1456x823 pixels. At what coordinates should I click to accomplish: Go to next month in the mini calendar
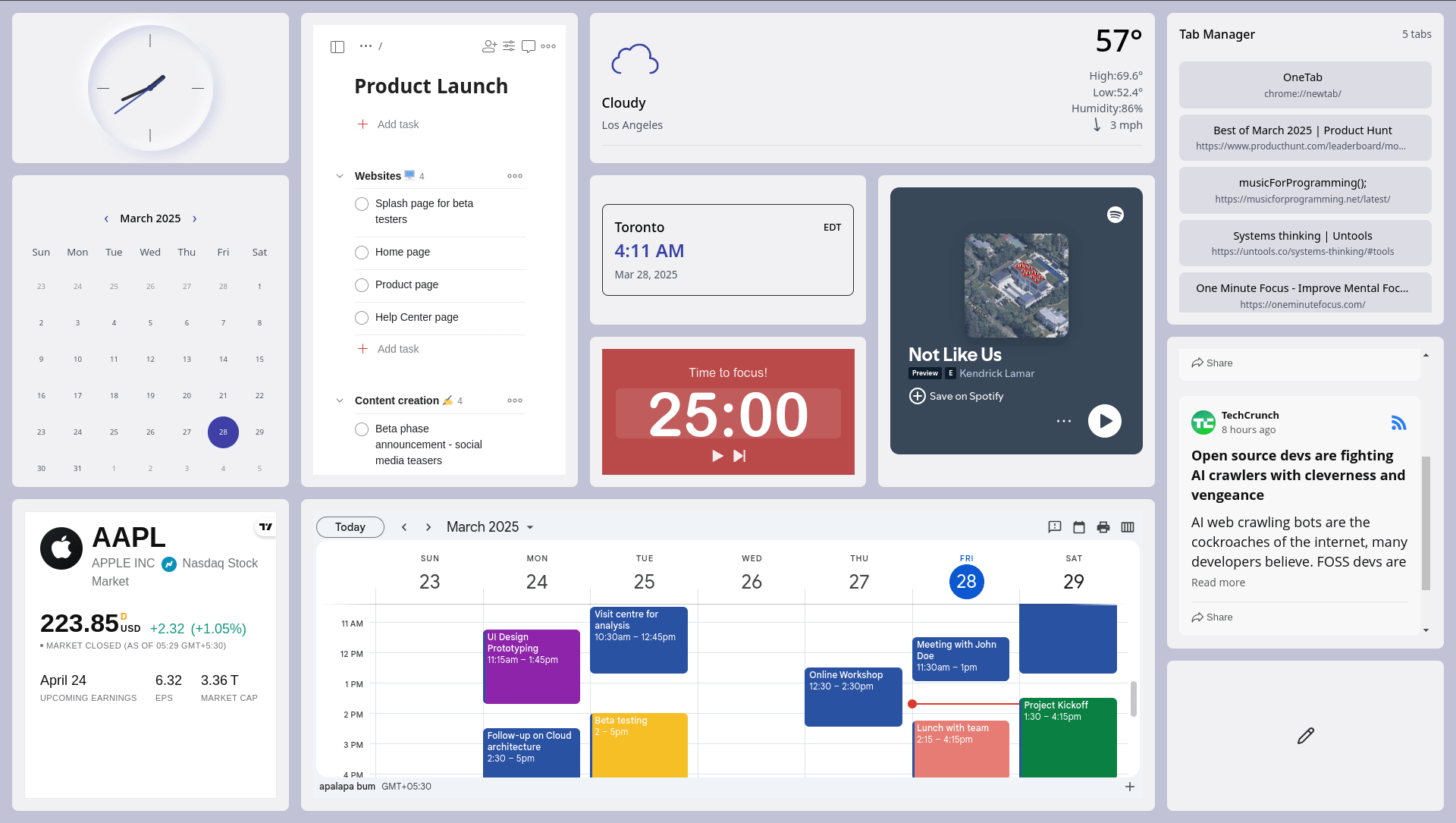[195, 218]
